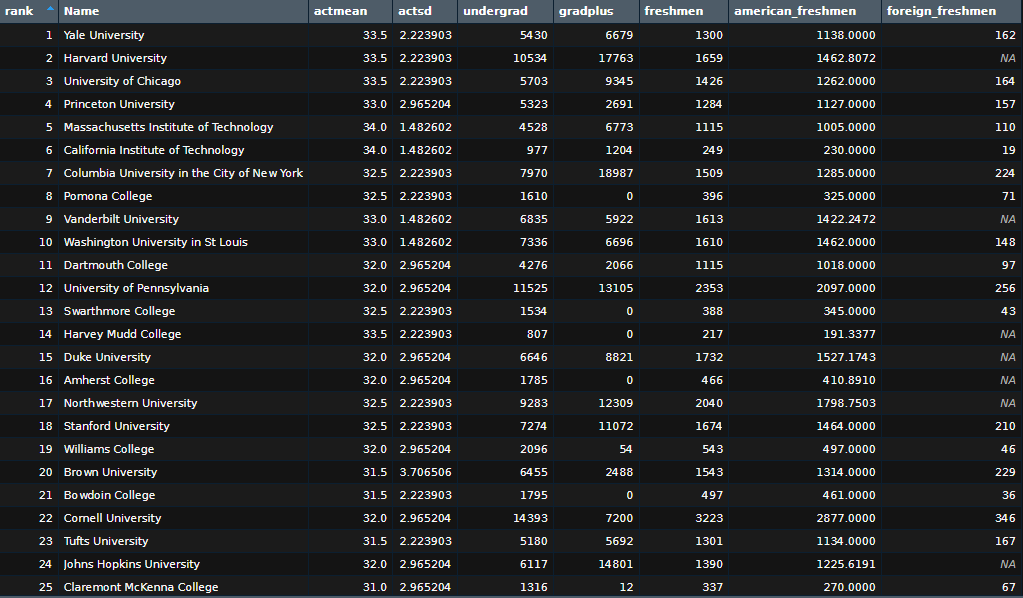The height and width of the screenshot is (598, 1023).
Task: Click Duke's american_freshmen value 1527.1743
Action: coord(846,357)
